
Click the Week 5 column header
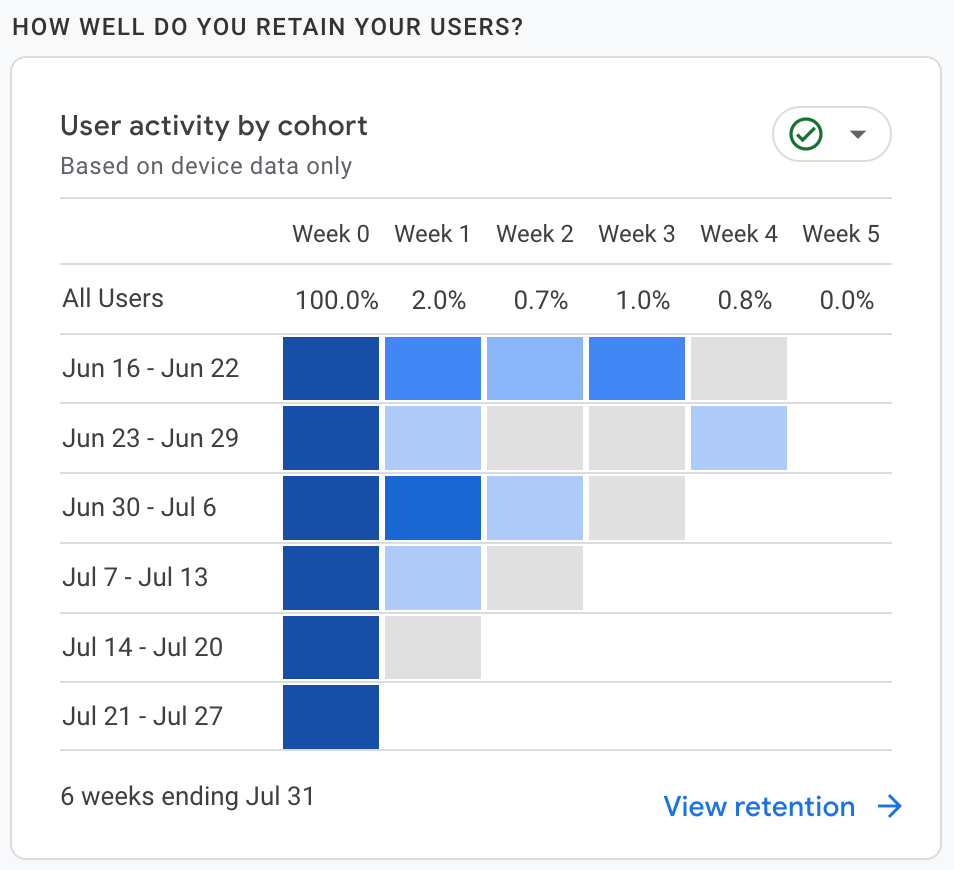841,234
